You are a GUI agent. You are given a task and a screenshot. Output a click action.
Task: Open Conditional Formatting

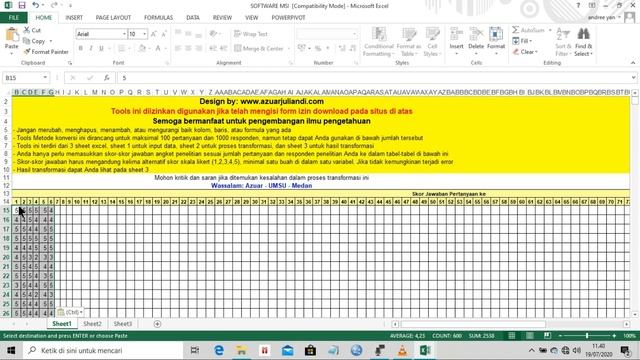[379, 42]
